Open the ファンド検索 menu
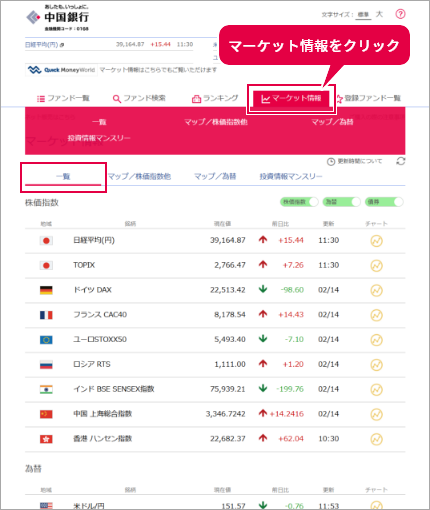This screenshot has height=510, width=430. point(139,98)
